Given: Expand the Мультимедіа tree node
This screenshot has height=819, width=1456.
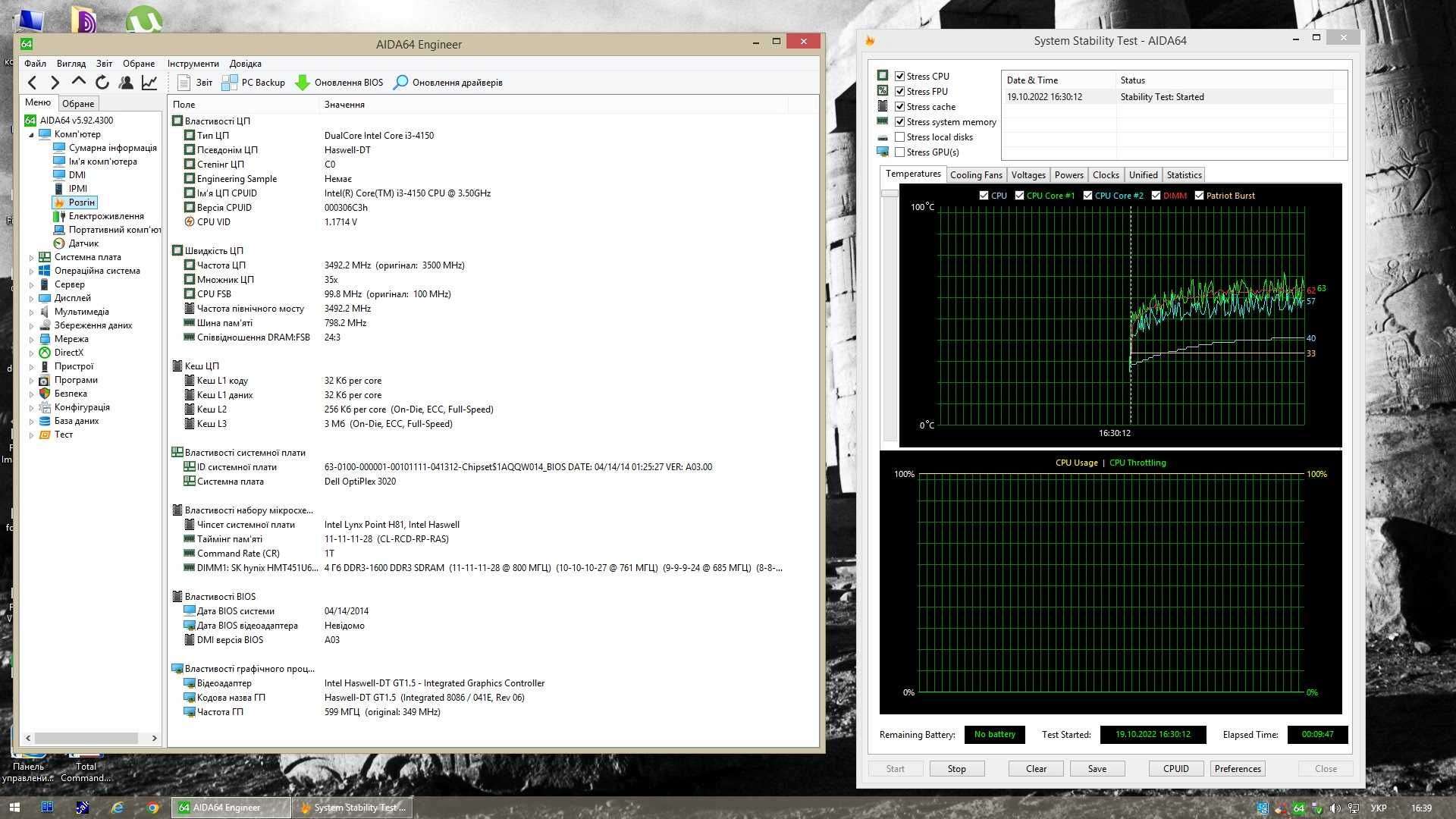Looking at the screenshot, I should coord(31,312).
